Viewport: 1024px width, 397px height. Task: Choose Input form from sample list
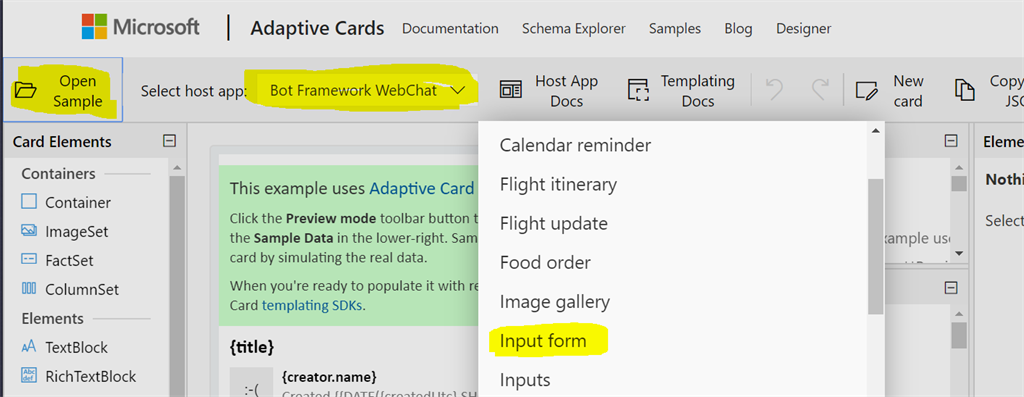(543, 341)
